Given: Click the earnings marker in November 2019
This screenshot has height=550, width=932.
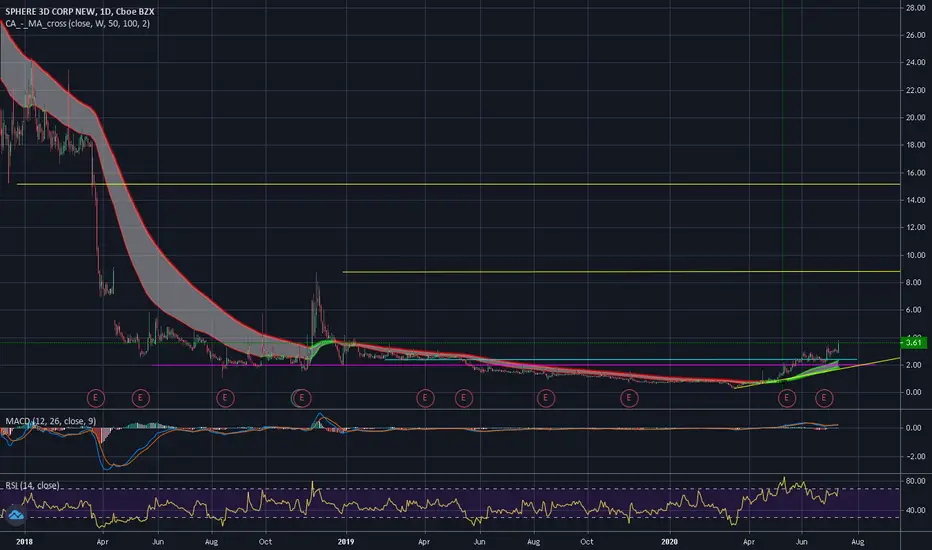Looking at the screenshot, I should coord(629,398).
